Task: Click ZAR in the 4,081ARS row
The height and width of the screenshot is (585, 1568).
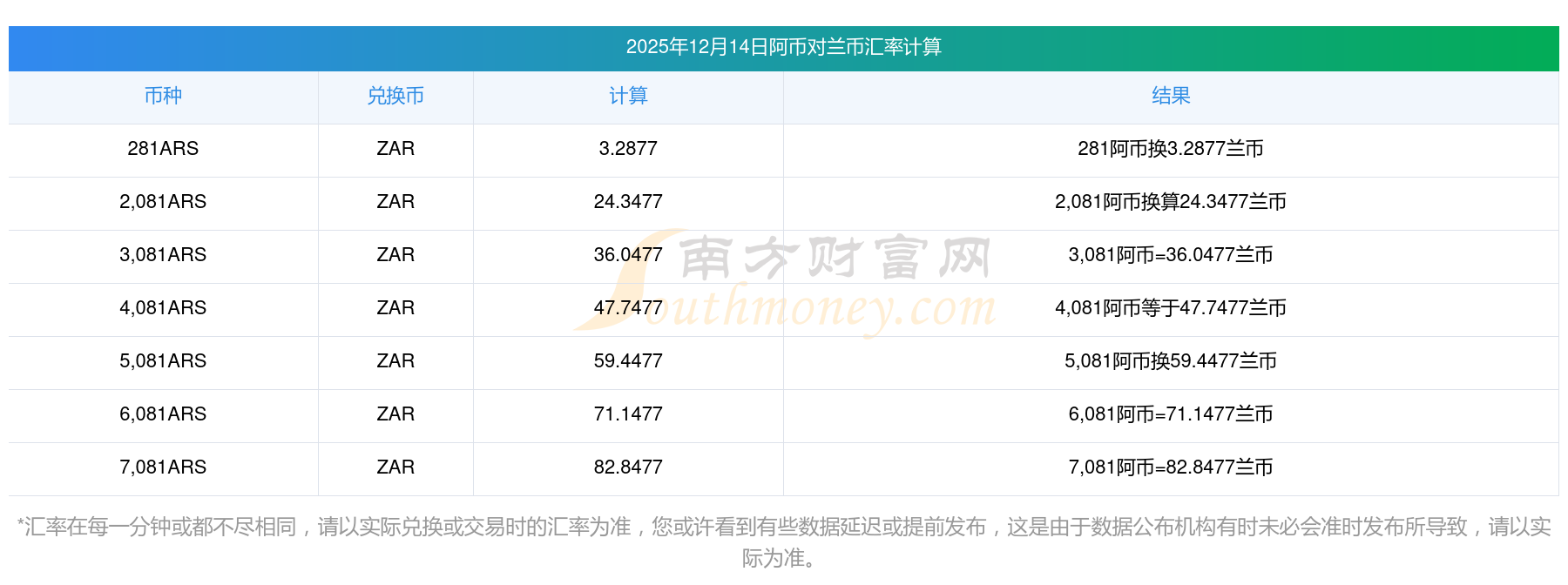Action: point(395,308)
